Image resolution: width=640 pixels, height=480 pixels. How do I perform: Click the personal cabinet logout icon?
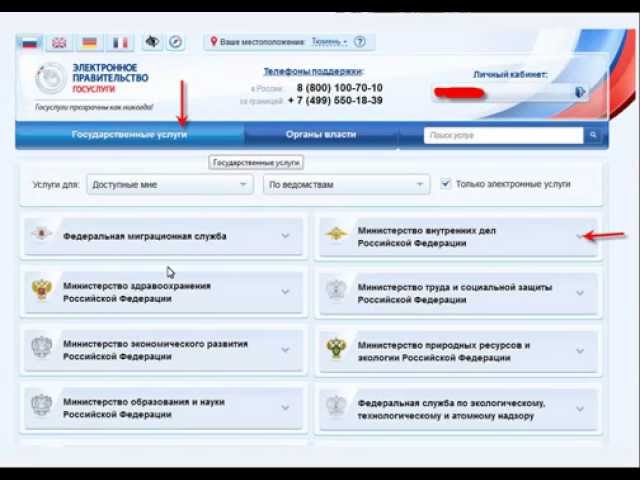click(579, 92)
